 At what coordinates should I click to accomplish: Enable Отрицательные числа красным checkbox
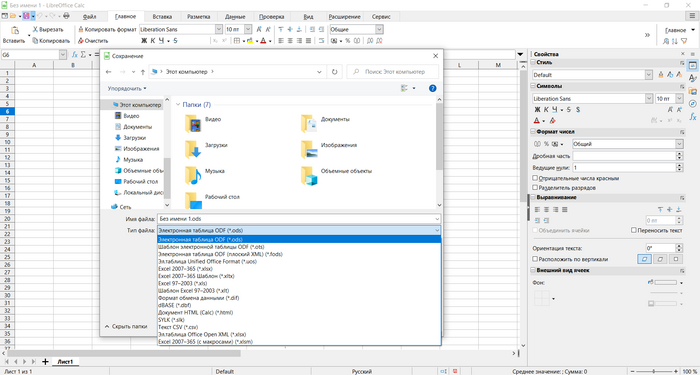tap(535, 178)
